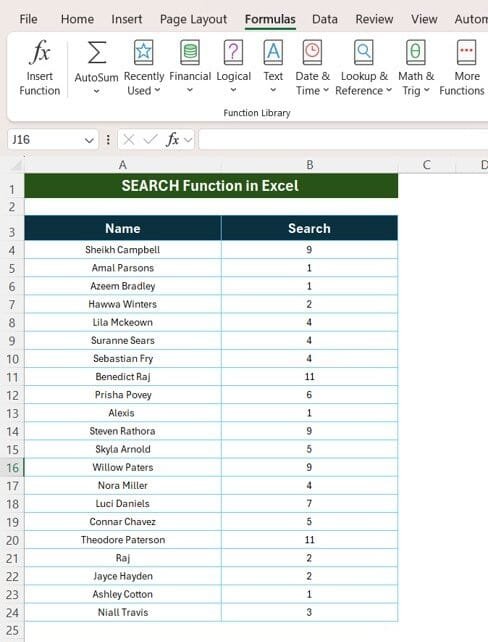Click the Select All corner triangle

pos(16,165)
